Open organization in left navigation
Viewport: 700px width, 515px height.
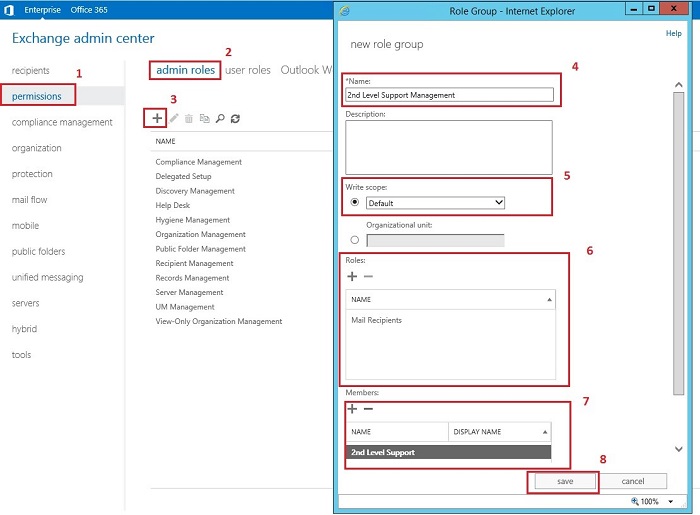(37, 148)
